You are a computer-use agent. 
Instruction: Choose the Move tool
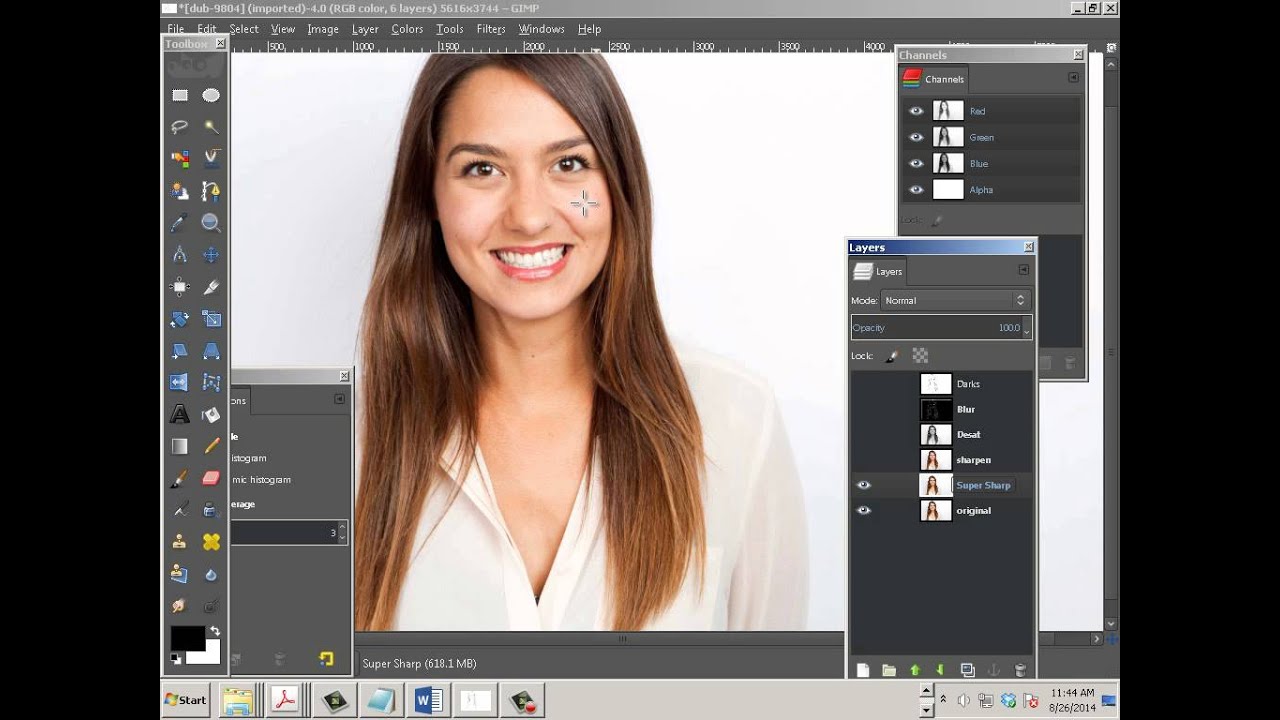[x=211, y=255]
